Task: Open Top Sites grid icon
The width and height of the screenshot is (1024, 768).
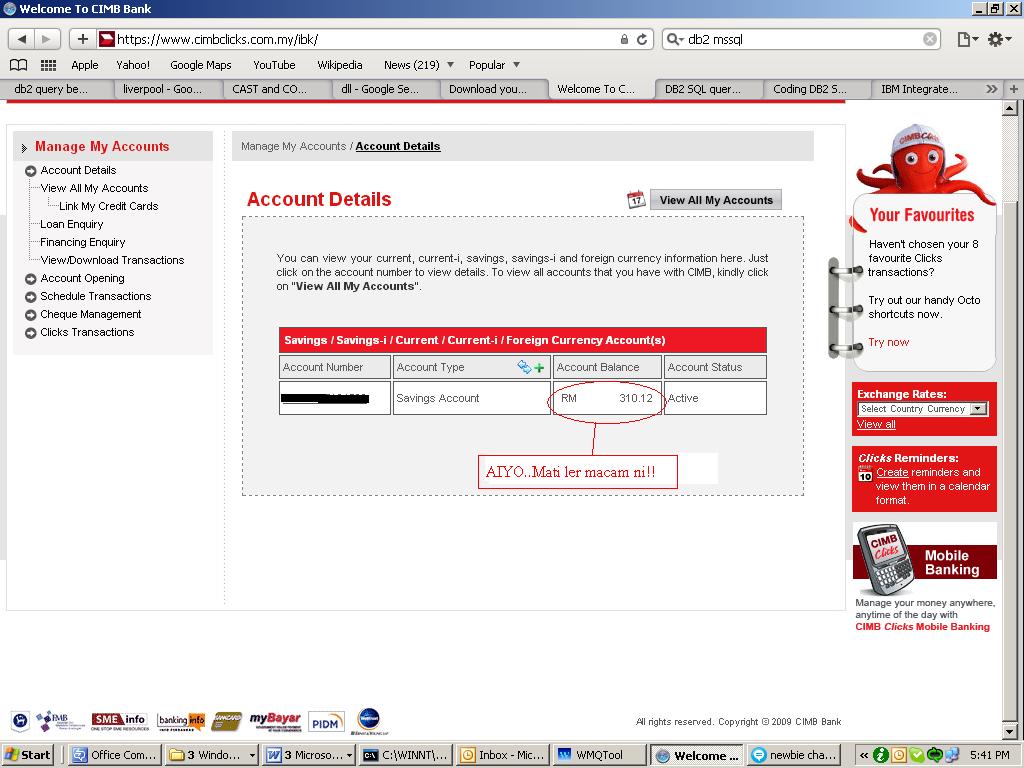Action: (48, 65)
